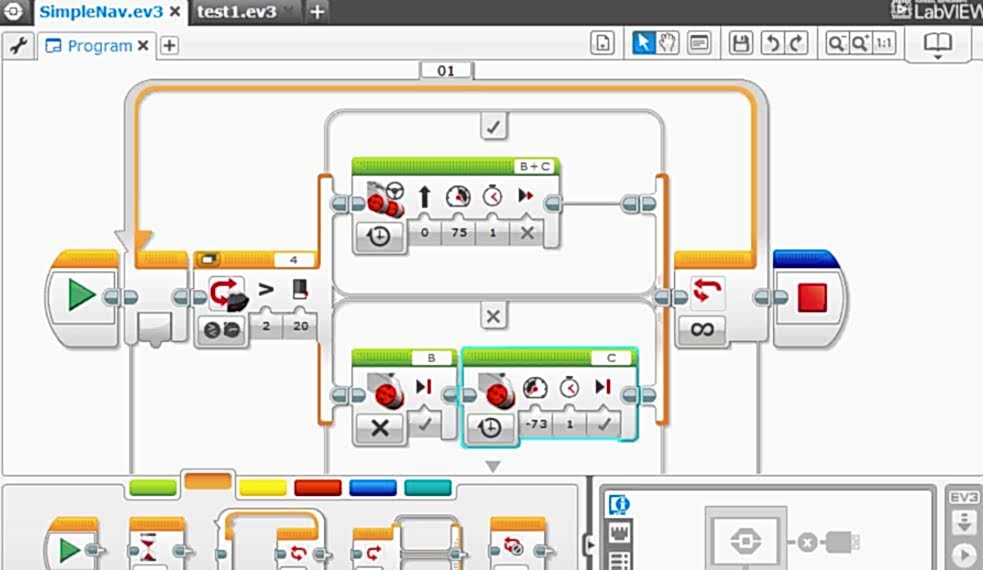Reset zoom to 1:1
The height and width of the screenshot is (570, 983).
click(x=885, y=43)
